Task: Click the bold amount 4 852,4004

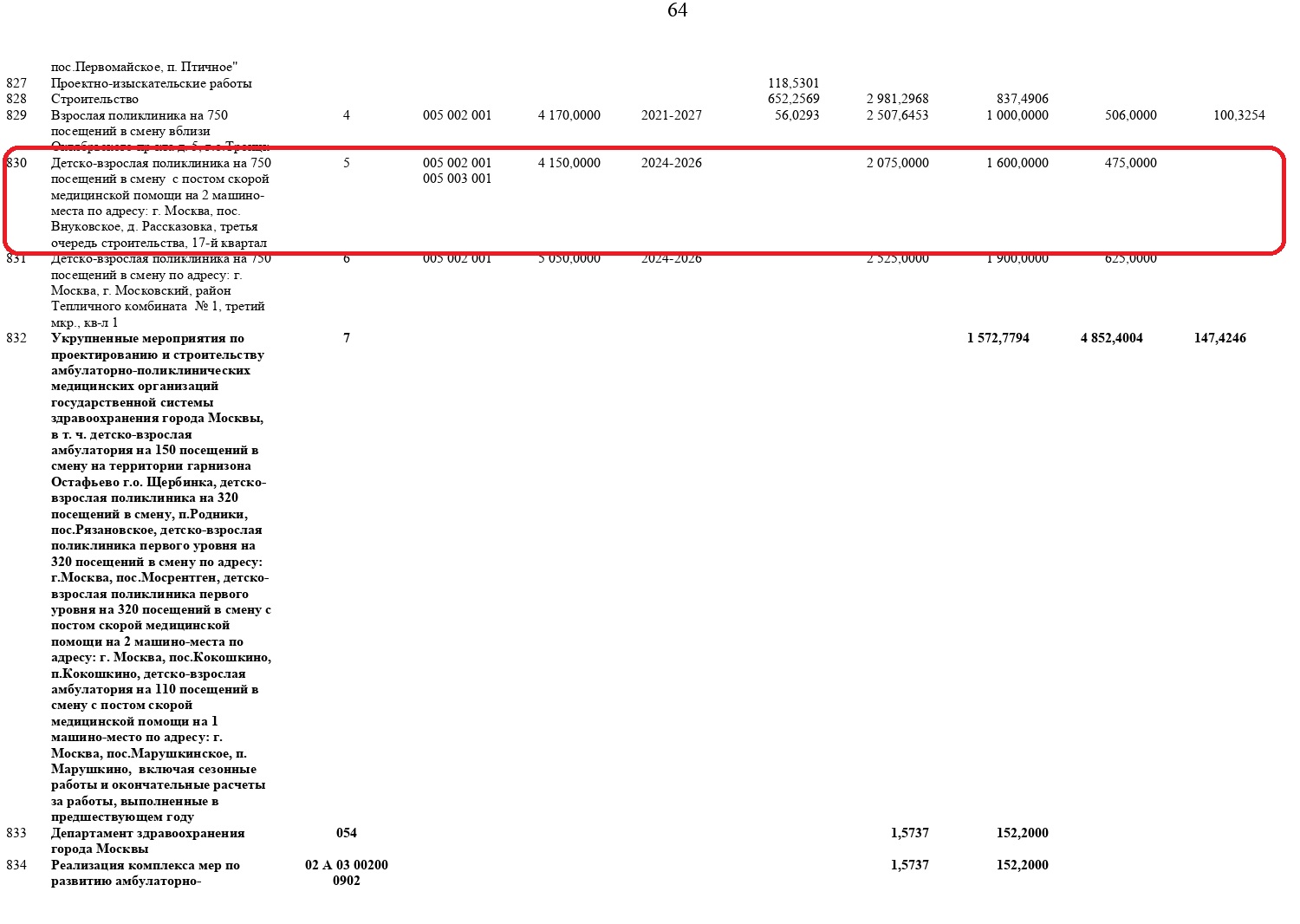Action: pos(1111,338)
